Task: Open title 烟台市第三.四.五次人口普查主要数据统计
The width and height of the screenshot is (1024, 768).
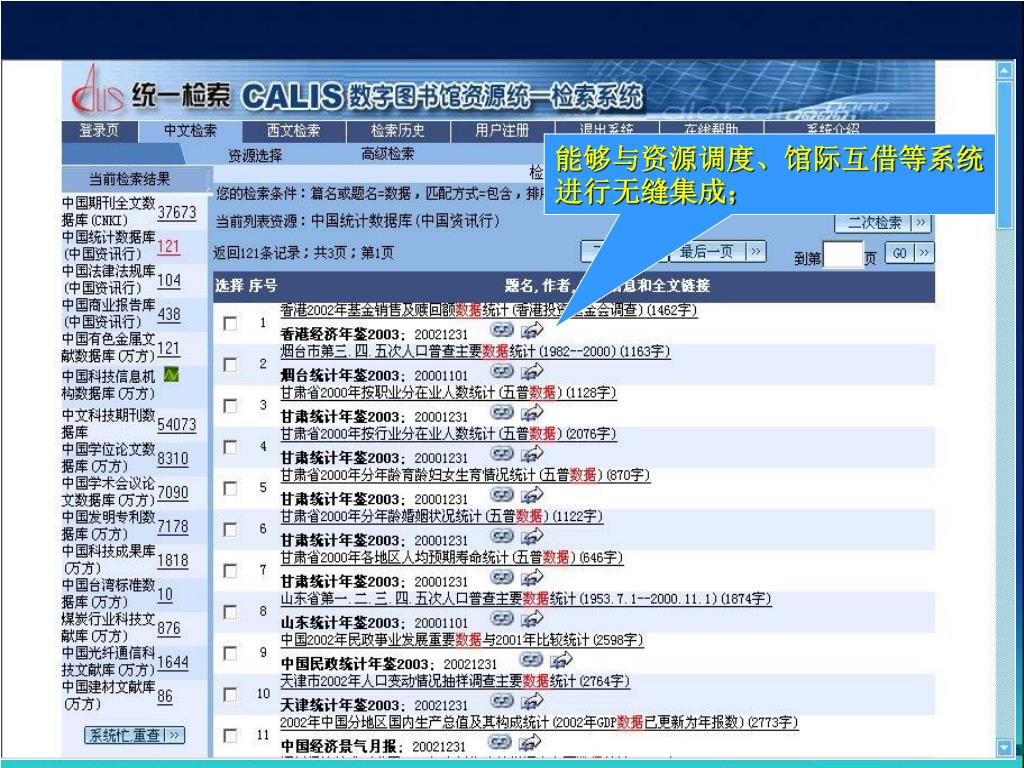Action: 475,351
